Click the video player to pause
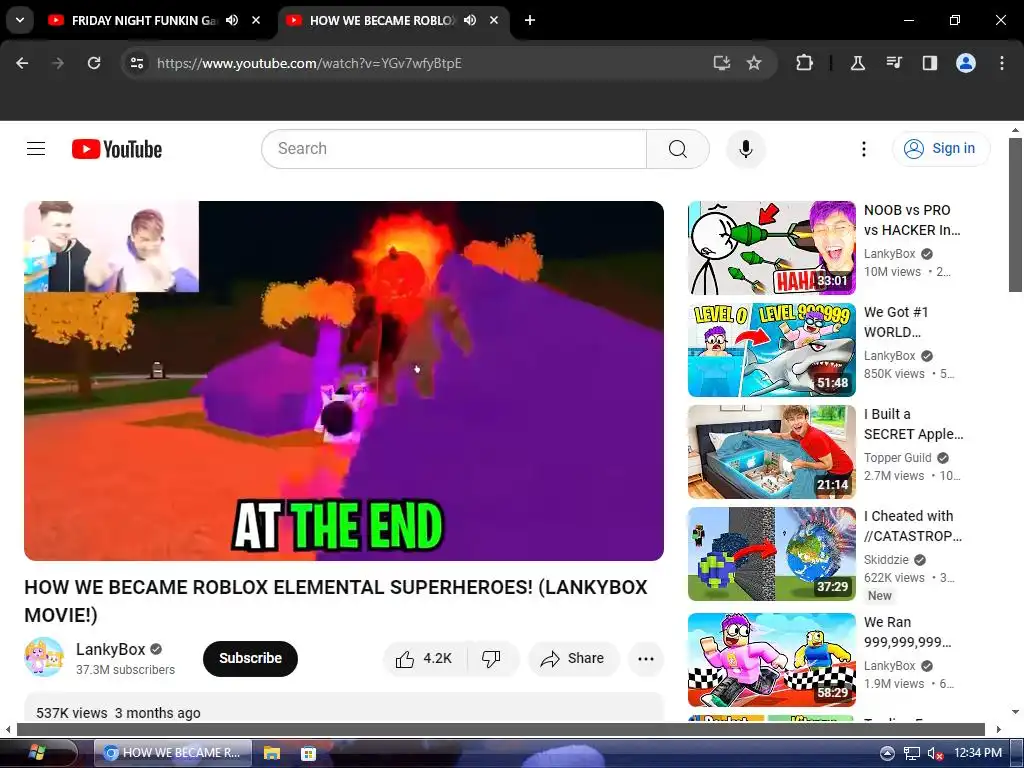Viewport: 1024px width, 768px height. (x=344, y=381)
